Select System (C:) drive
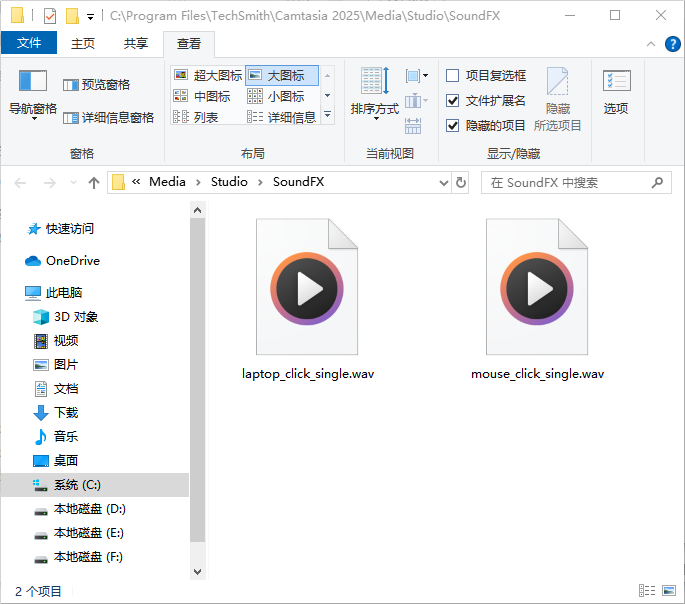The image size is (685, 604). (95, 485)
